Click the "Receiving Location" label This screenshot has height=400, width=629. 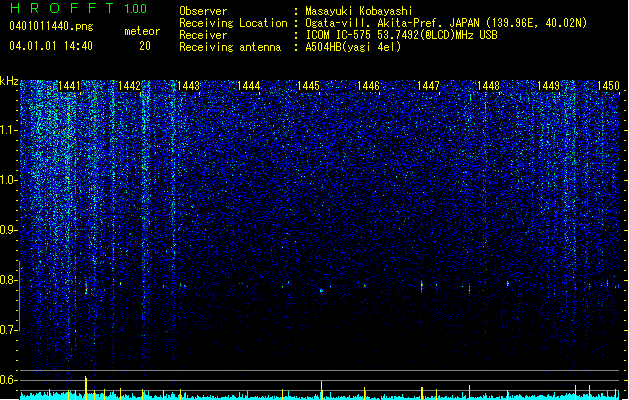coord(233,23)
